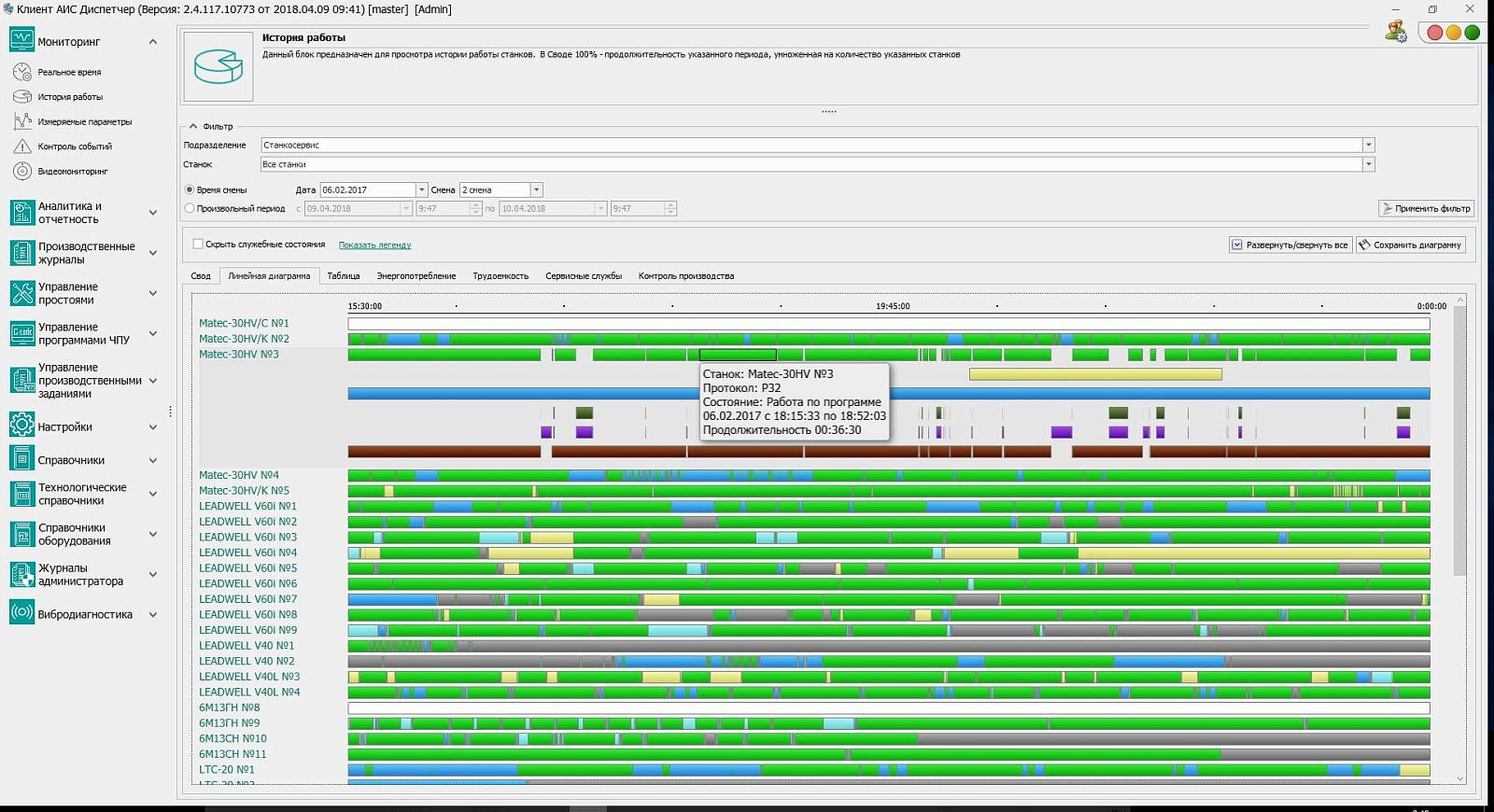Viewport: 1494px width, 812px height.
Task: Select LTC-20 №1 machine label
Action: click(226, 770)
